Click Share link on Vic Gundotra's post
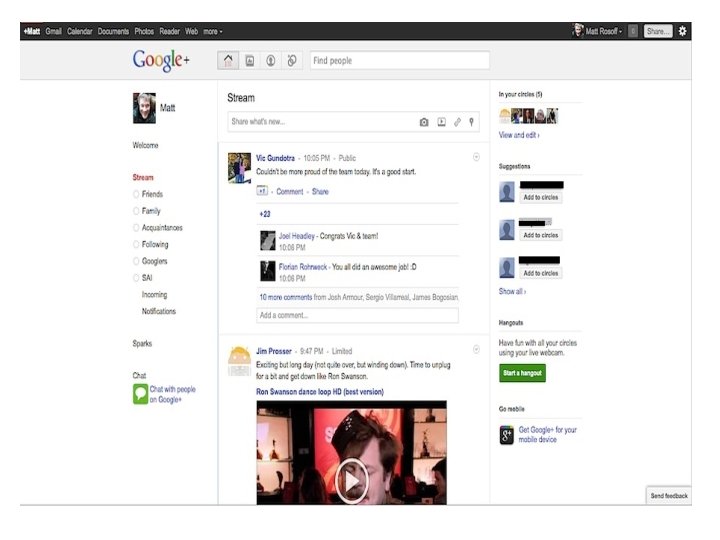 (x=320, y=191)
